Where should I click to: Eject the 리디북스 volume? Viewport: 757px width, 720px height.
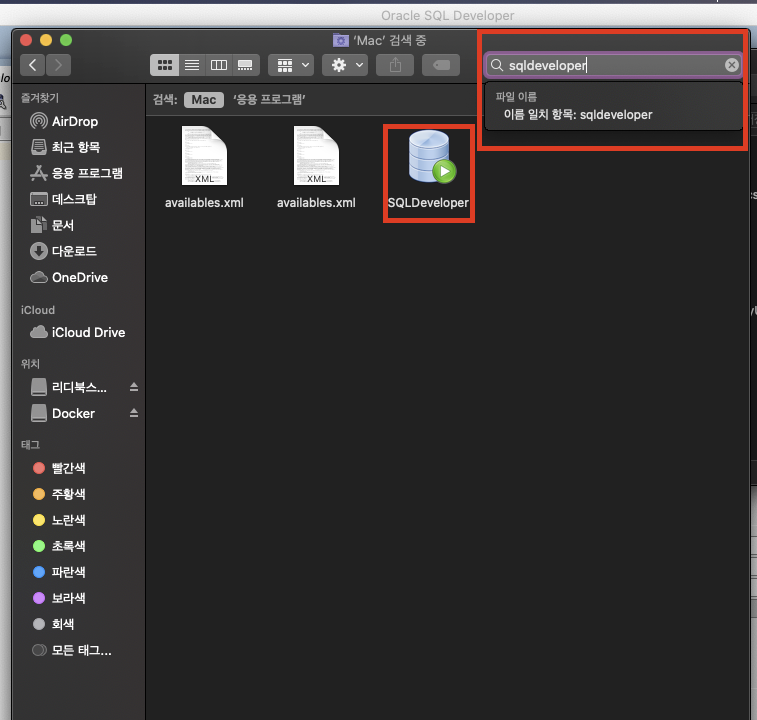tap(134, 387)
